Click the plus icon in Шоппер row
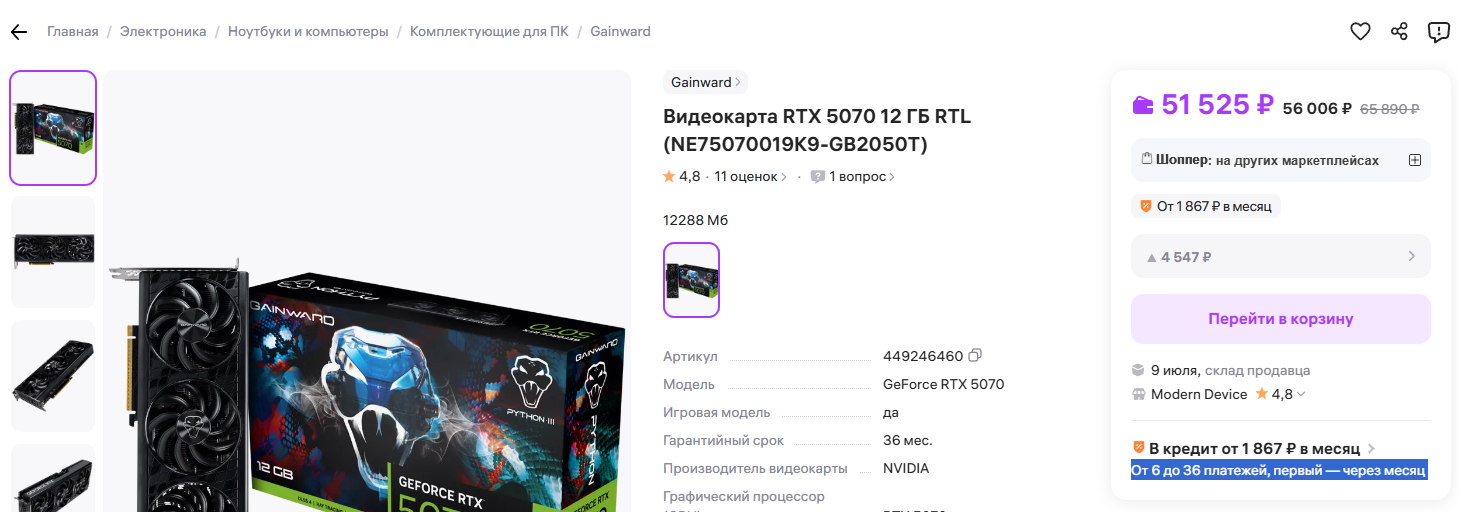The width and height of the screenshot is (1459, 512). (x=1414, y=160)
